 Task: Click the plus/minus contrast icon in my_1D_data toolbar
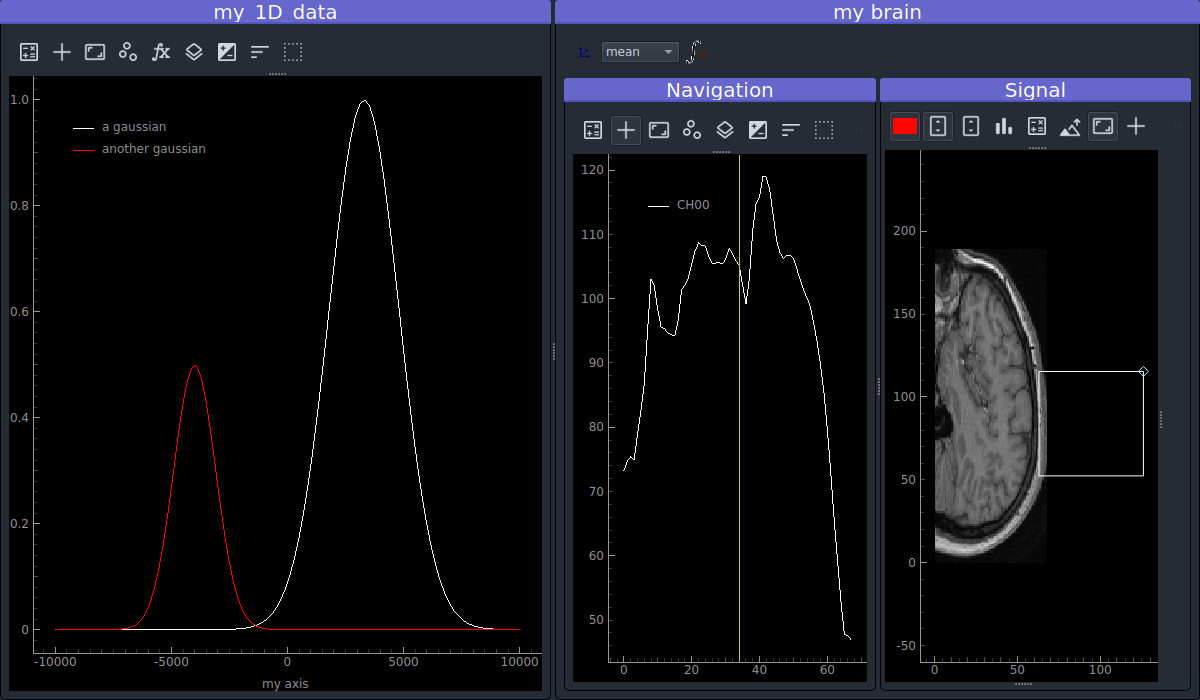227,52
